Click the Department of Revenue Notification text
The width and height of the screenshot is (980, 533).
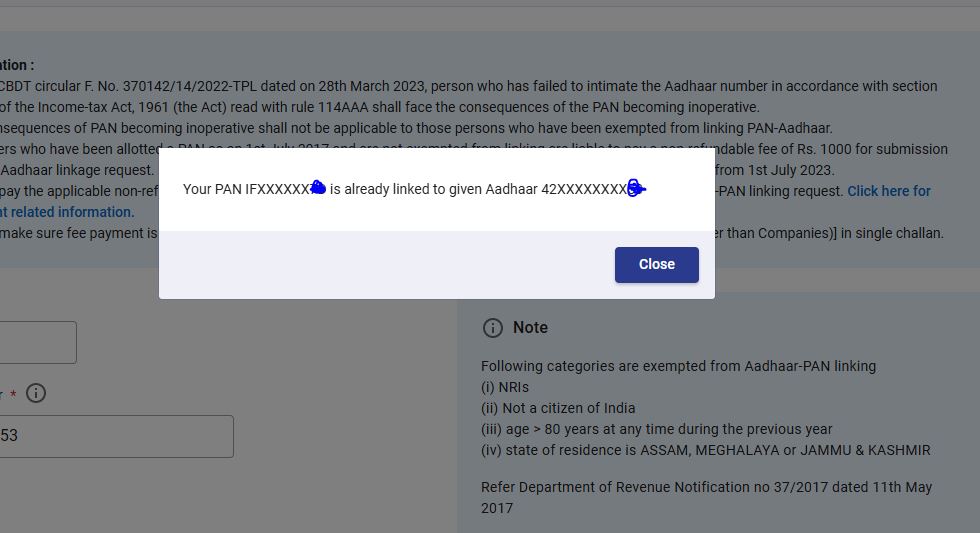point(706,487)
